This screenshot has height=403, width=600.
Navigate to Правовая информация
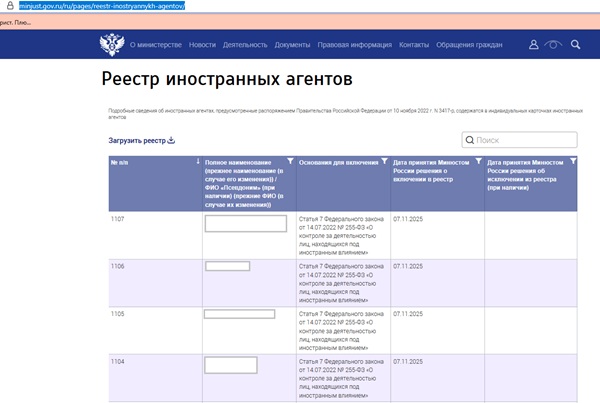tap(354, 45)
